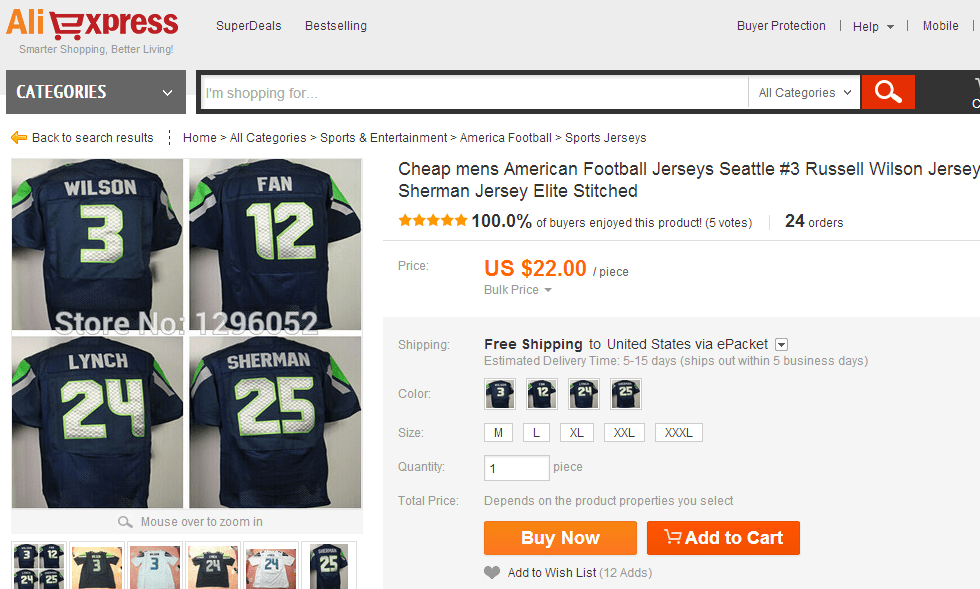Select the Wilson #3 jersey color swatch

coord(500,394)
